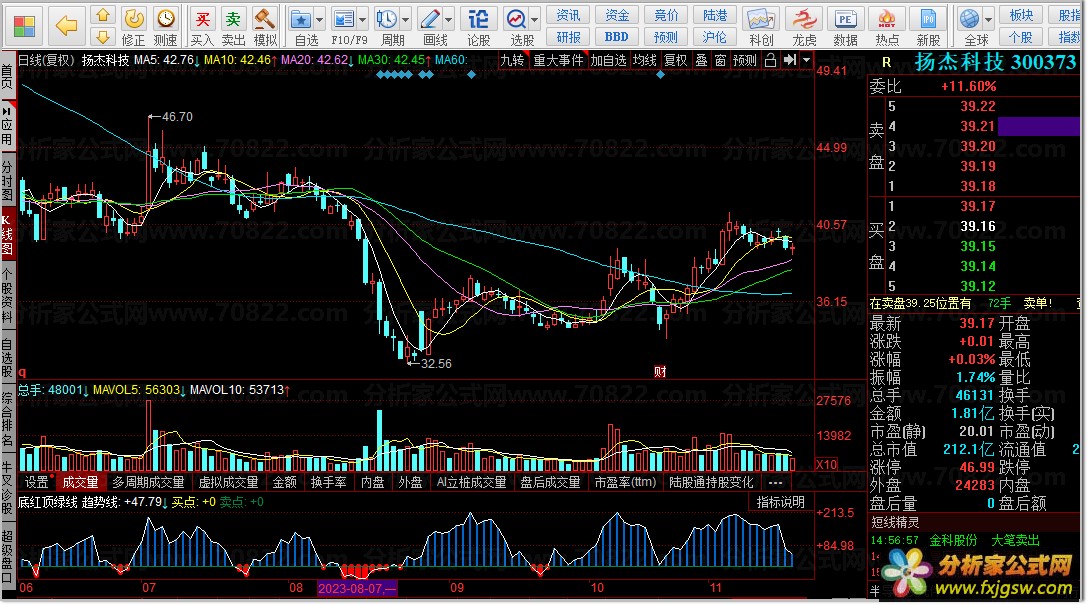Viewport: 1089px width, 605px height.
Task: Open the 模拟 gavel trading icon
Action: 265,26
